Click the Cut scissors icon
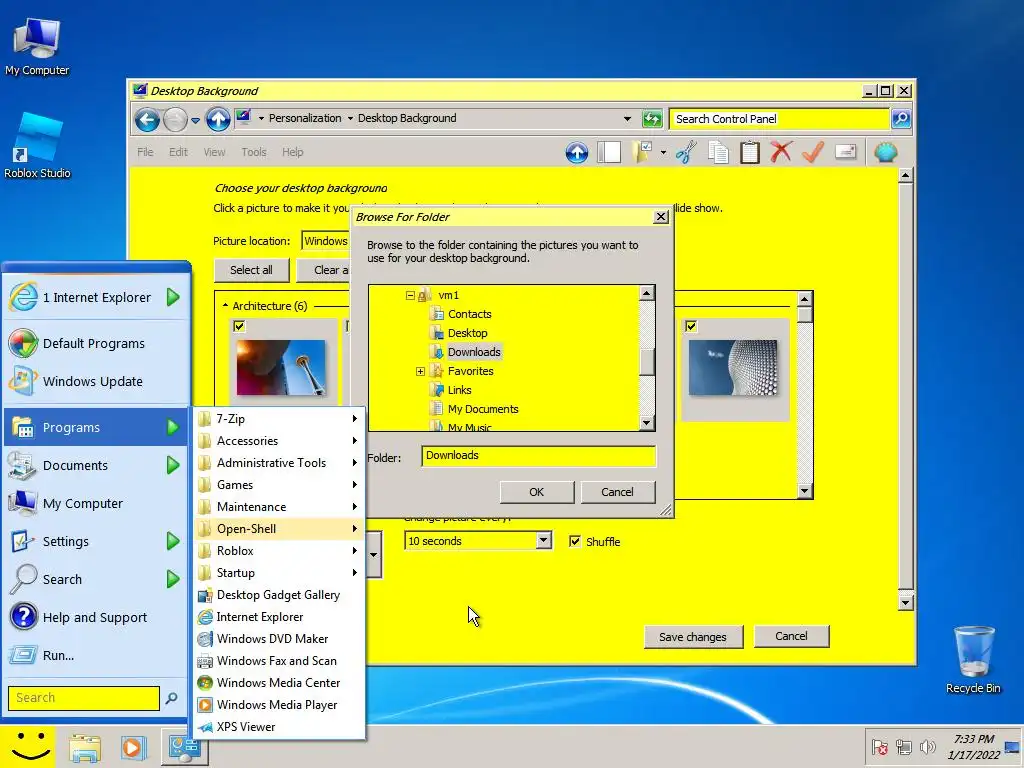The image size is (1024, 768). point(686,153)
